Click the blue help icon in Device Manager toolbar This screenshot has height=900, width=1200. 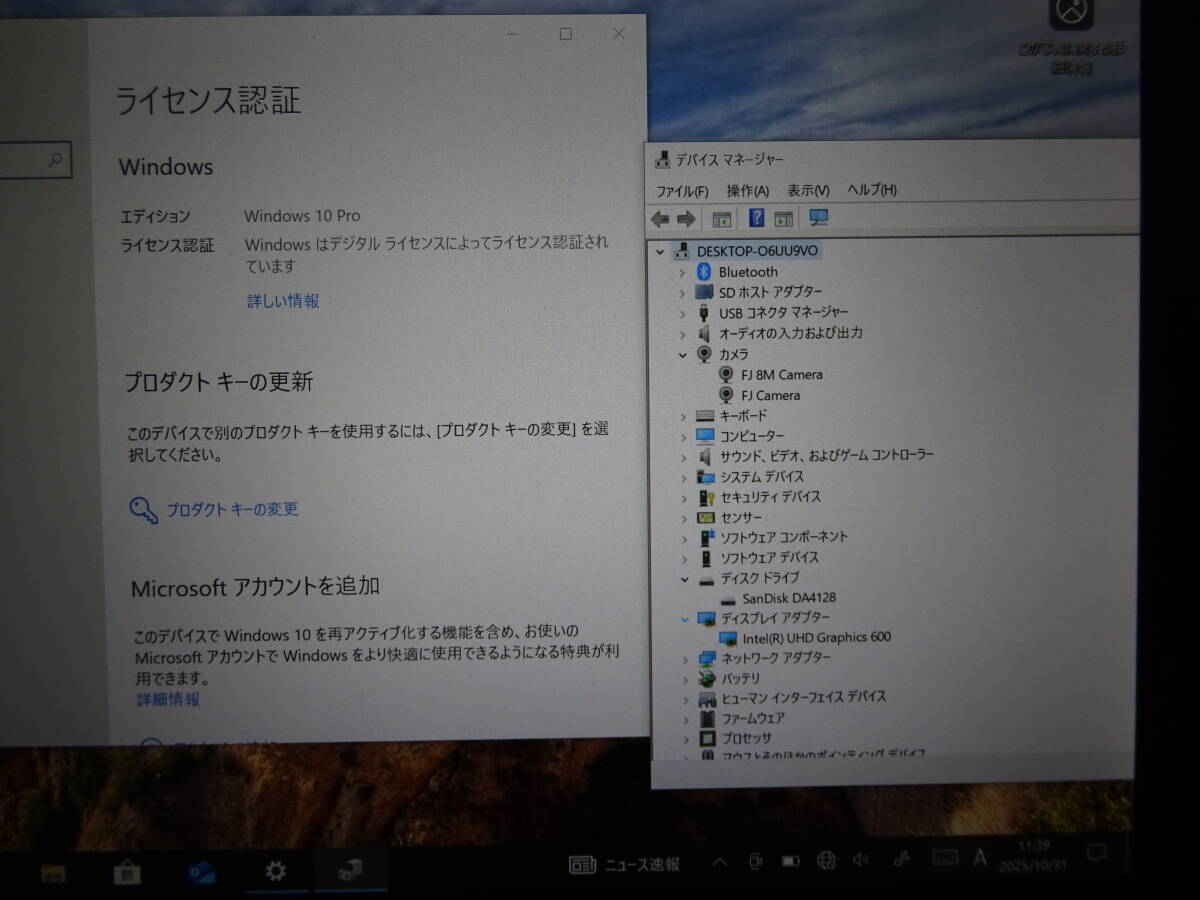756,218
